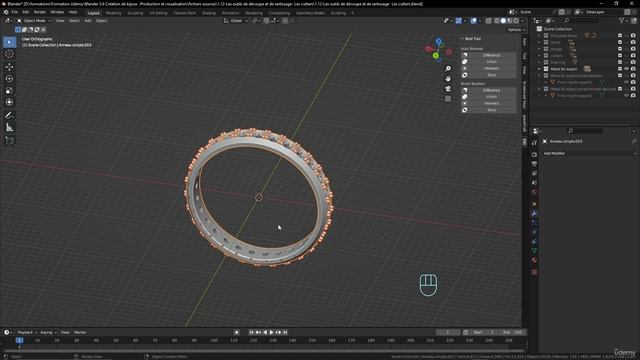Viewport: 640px width, 360px height.
Task: Click Auto Boolean Difference button
Action: click(488, 55)
